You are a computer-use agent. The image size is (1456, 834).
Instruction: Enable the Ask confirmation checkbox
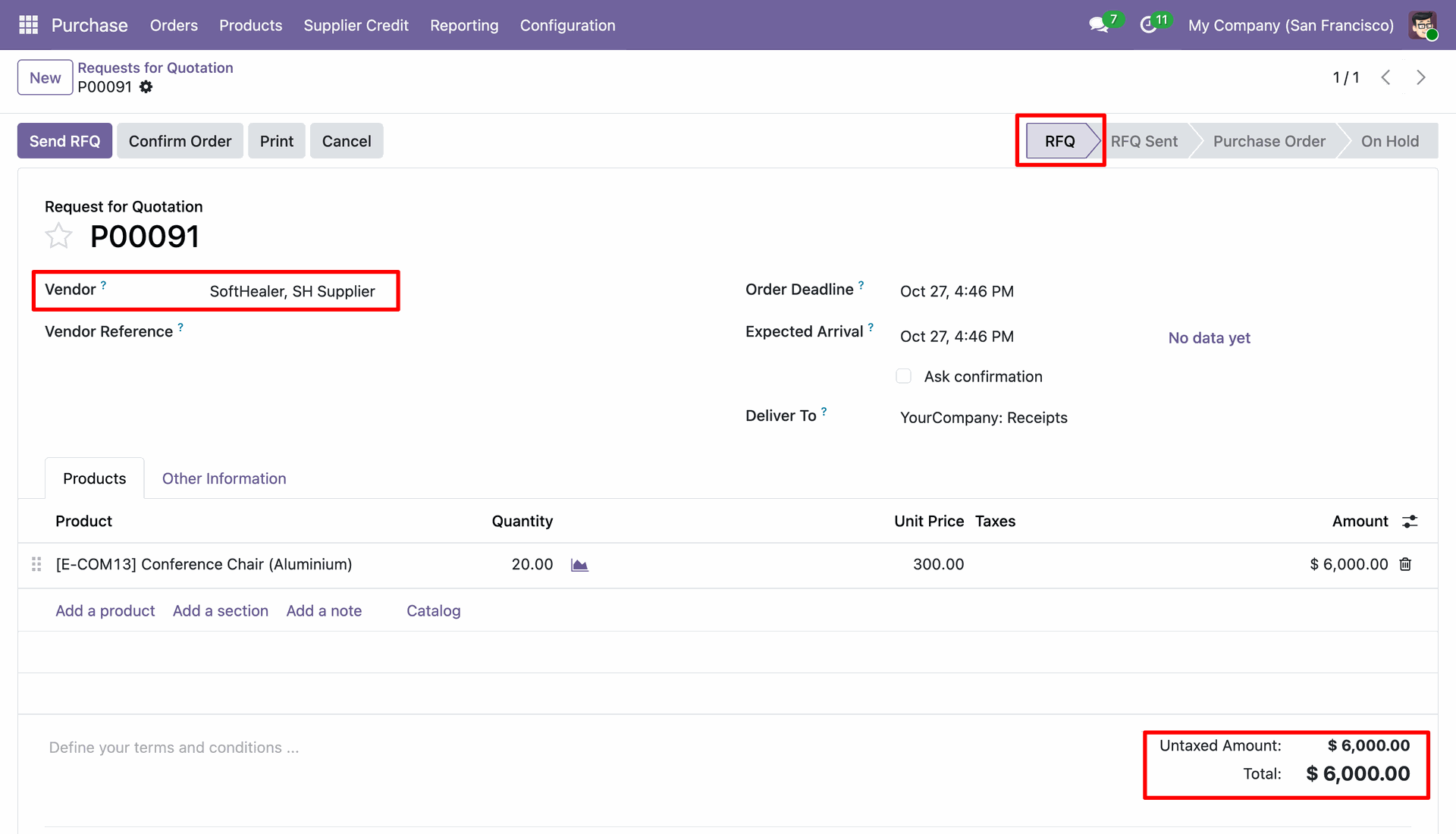tap(903, 376)
